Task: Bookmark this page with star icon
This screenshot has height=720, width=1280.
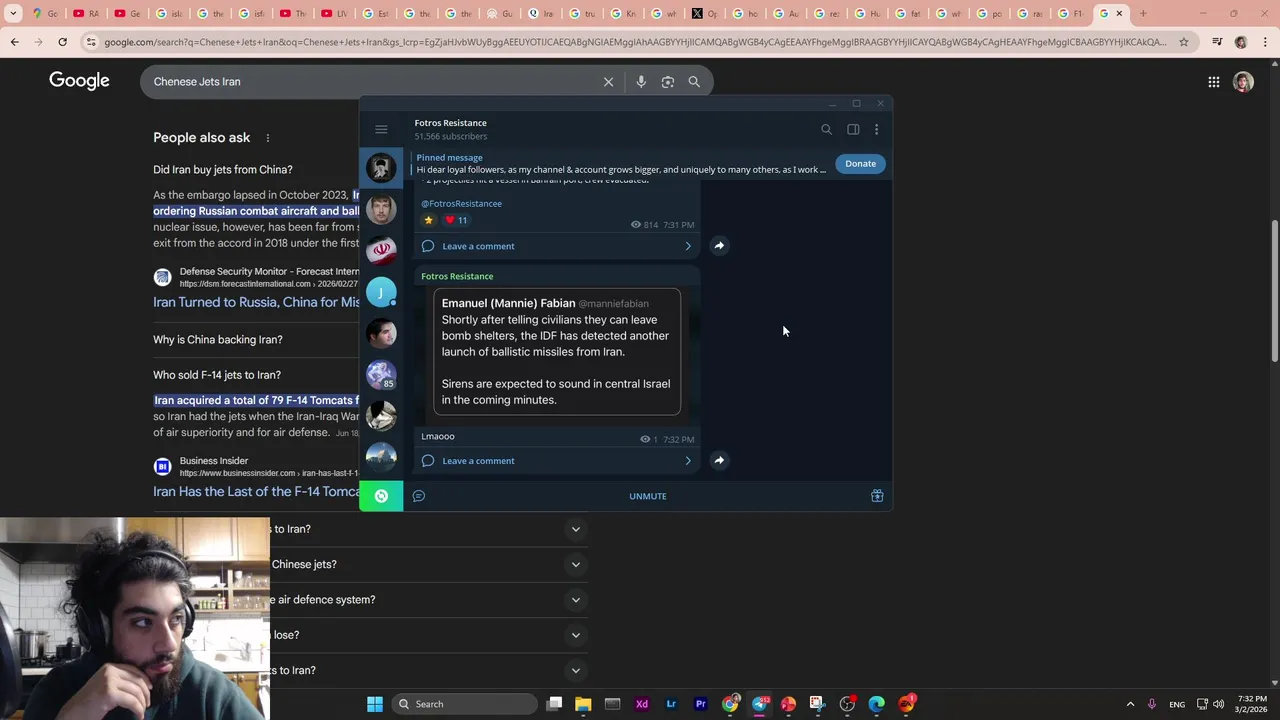Action: click(1184, 42)
